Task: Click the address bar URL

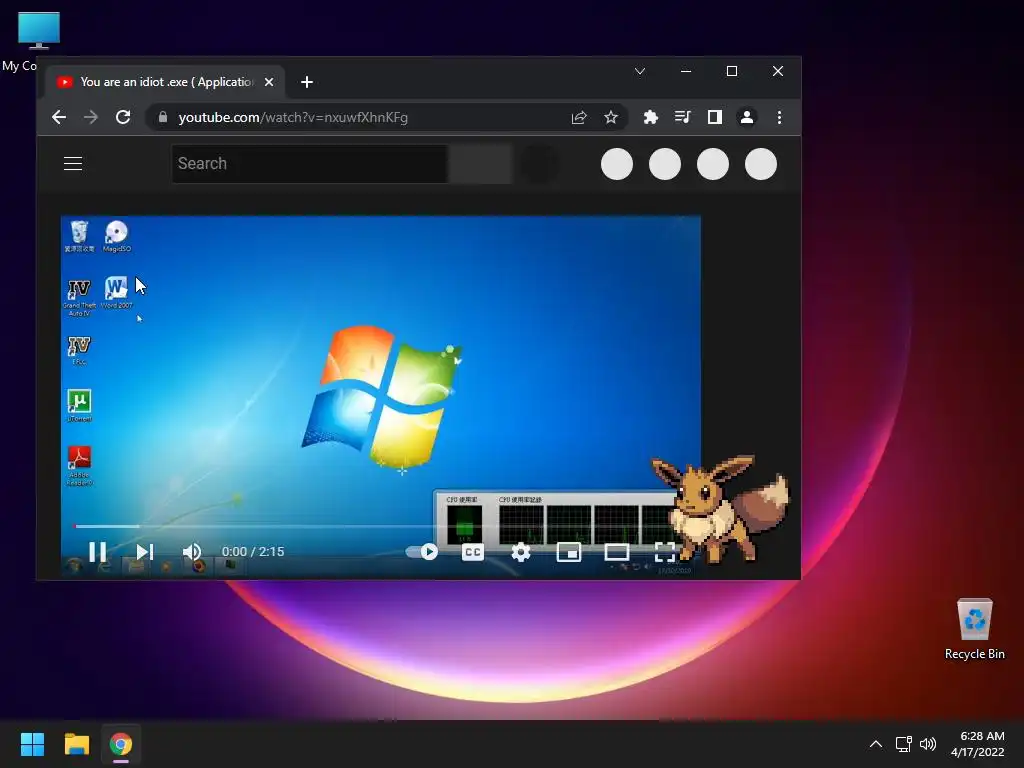Action: point(293,118)
